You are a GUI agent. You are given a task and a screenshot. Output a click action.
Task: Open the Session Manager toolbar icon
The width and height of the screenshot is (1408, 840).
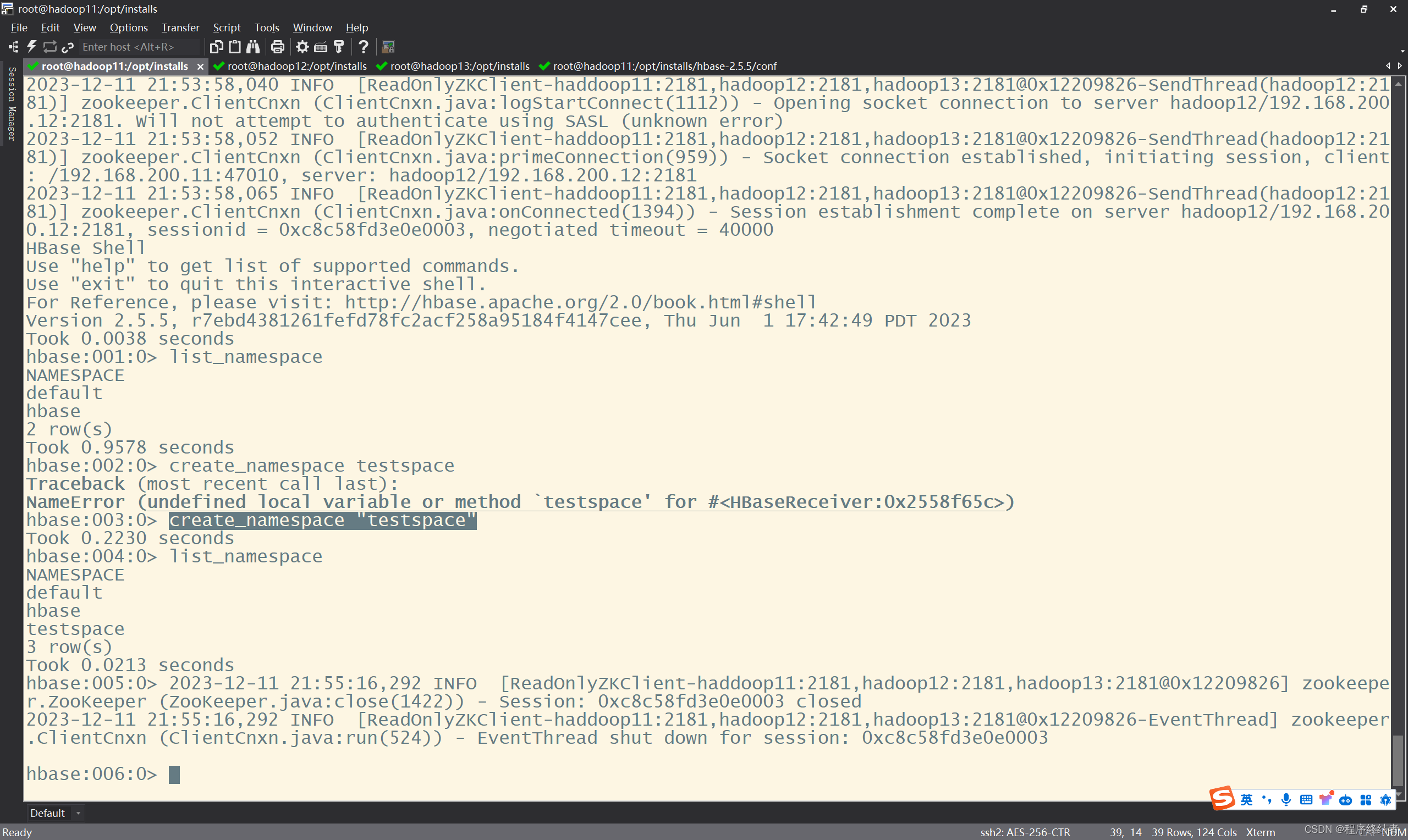click(14, 47)
